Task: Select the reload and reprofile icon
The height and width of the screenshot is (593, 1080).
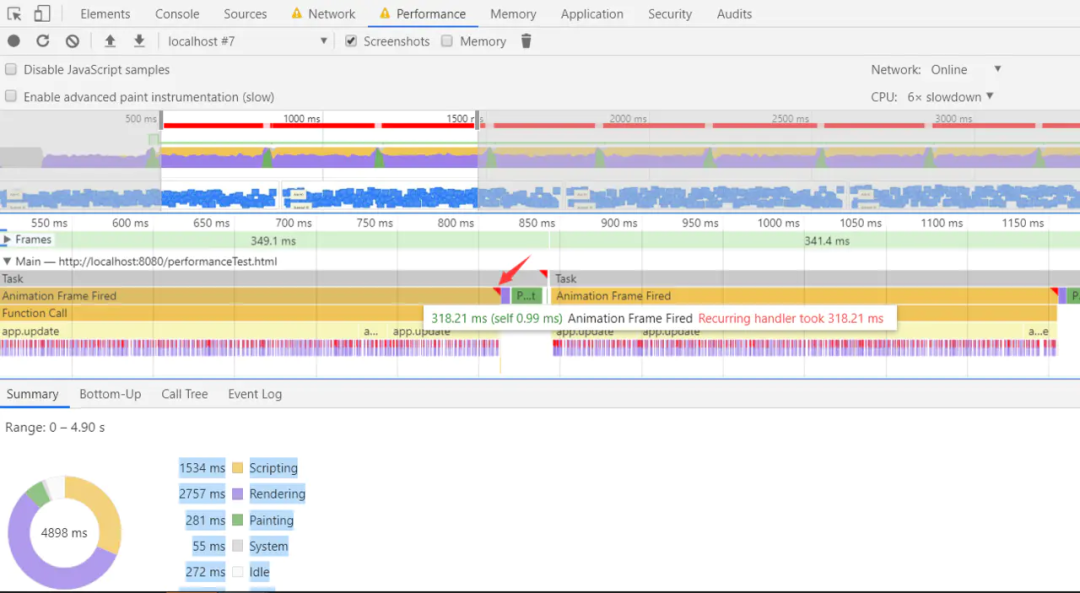Action: coord(41,41)
